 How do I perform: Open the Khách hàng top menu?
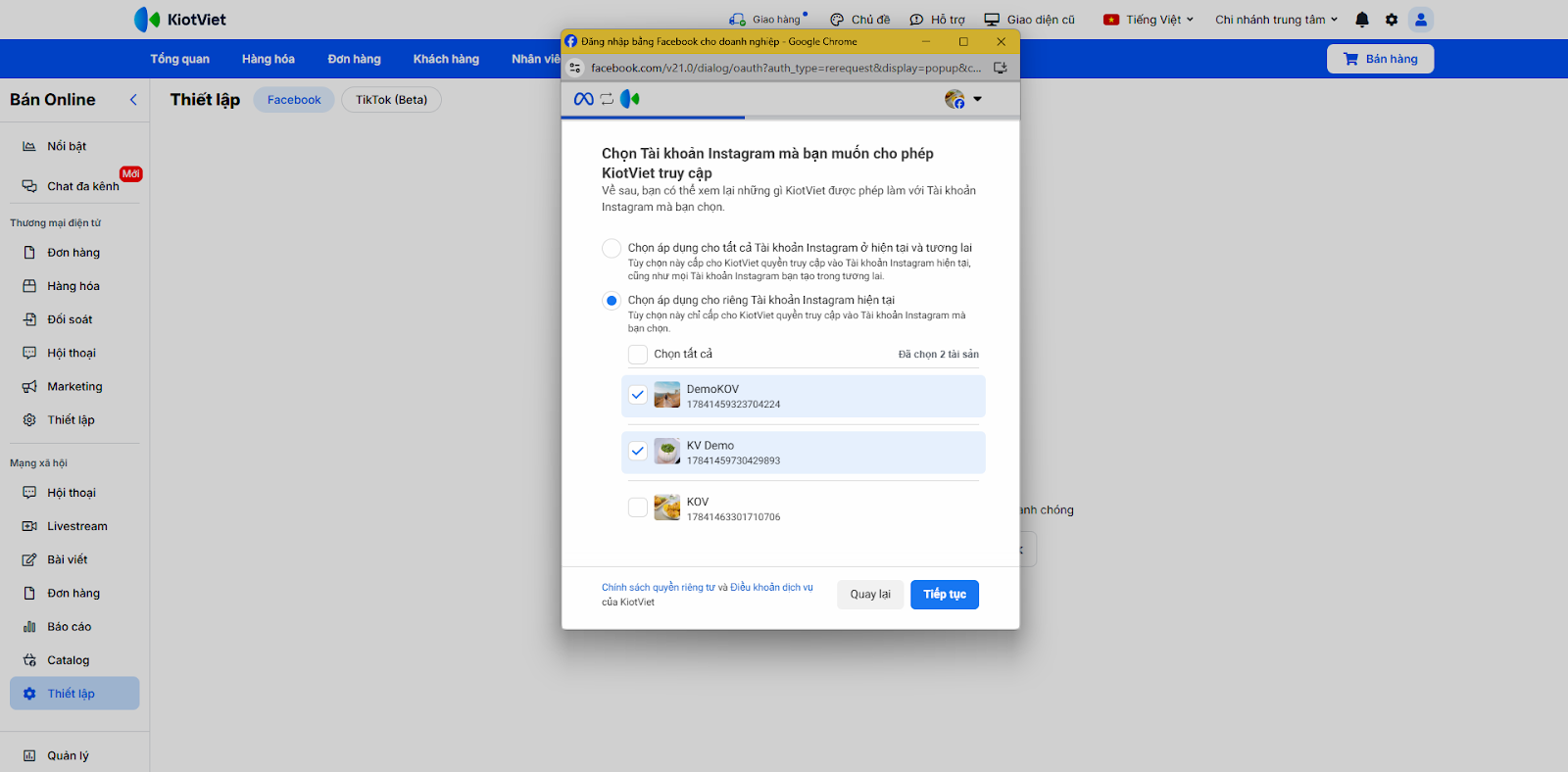(x=446, y=59)
